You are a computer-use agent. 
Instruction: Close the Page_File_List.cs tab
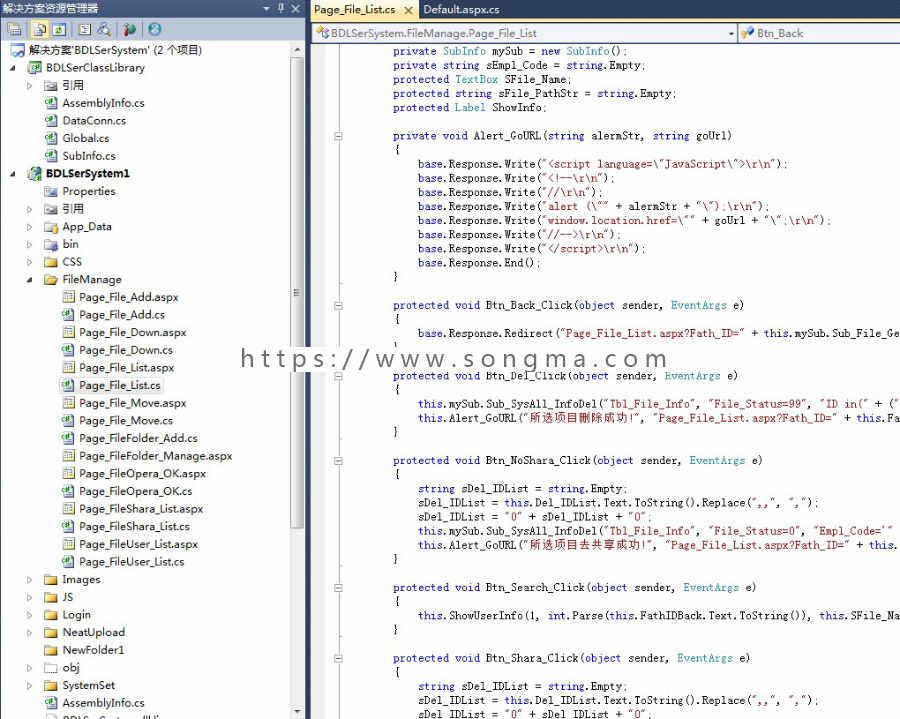click(408, 10)
